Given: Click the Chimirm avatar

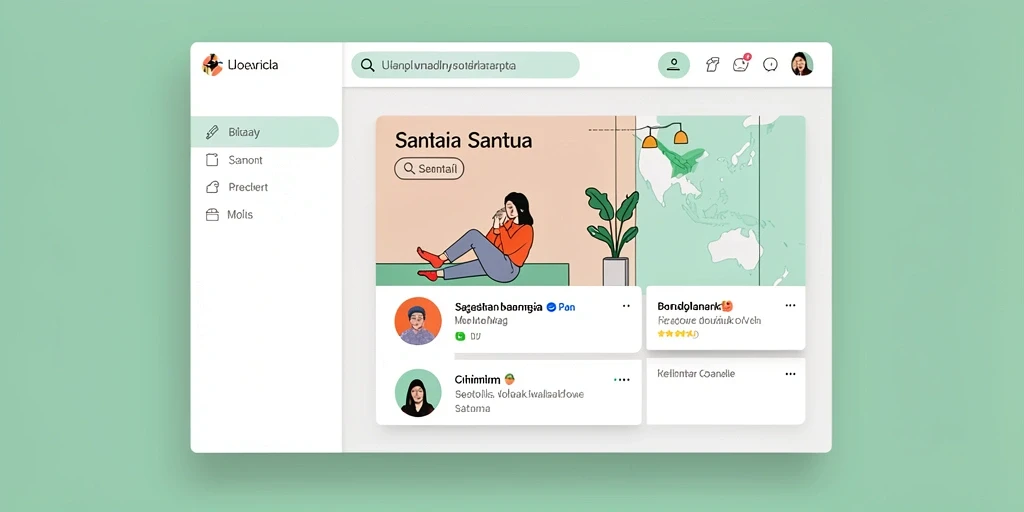Looking at the screenshot, I should pos(418,393).
